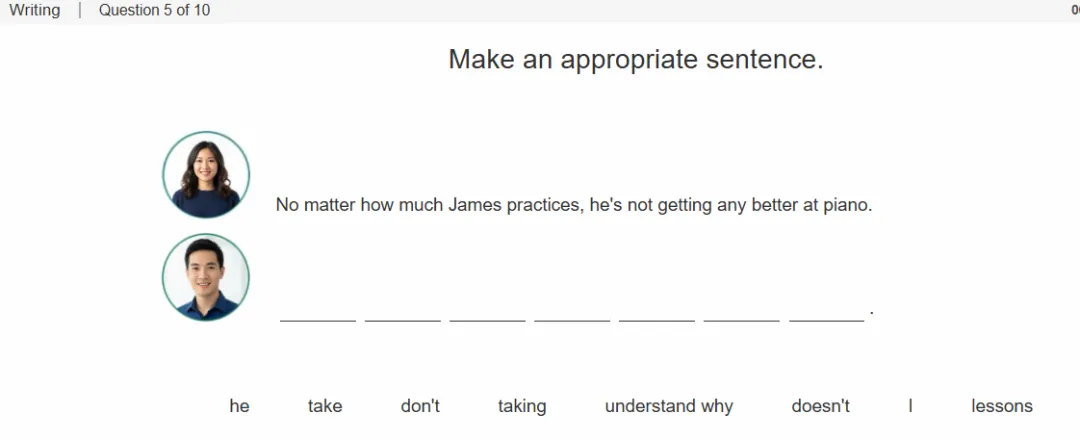Click the second blank in the sentence
This screenshot has width=1080, height=440.
point(402,312)
